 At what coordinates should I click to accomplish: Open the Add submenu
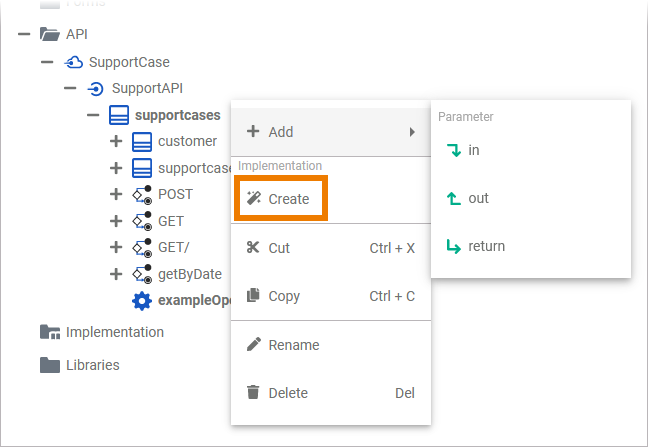330,131
